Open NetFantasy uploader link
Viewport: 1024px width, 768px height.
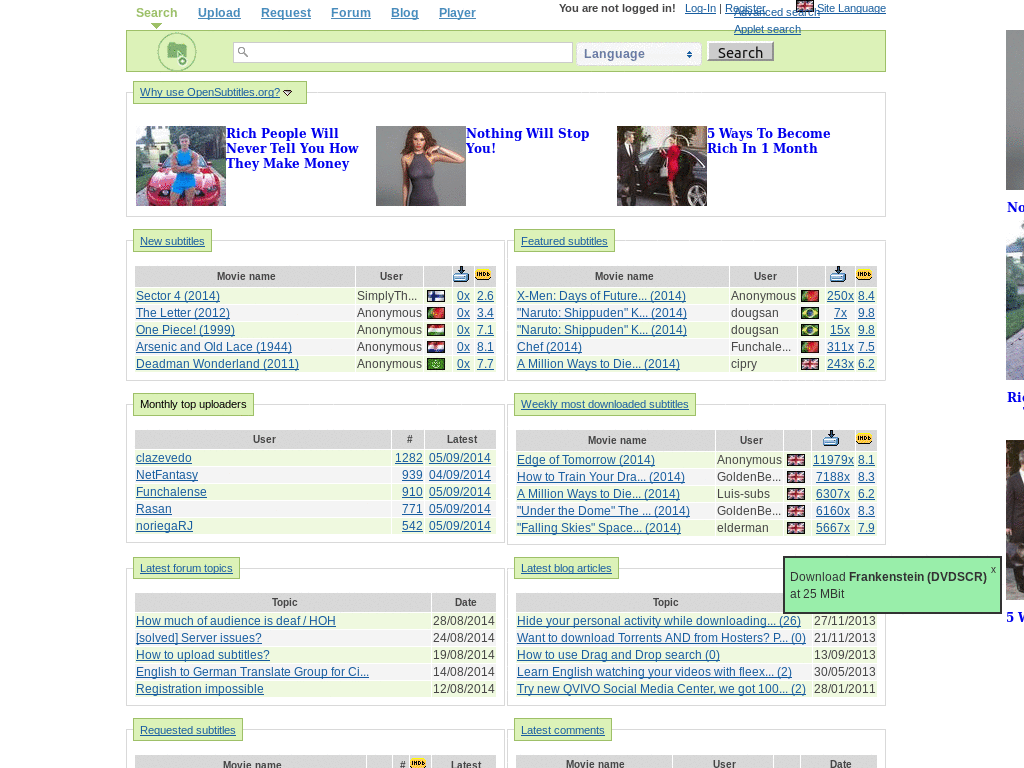(x=167, y=475)
